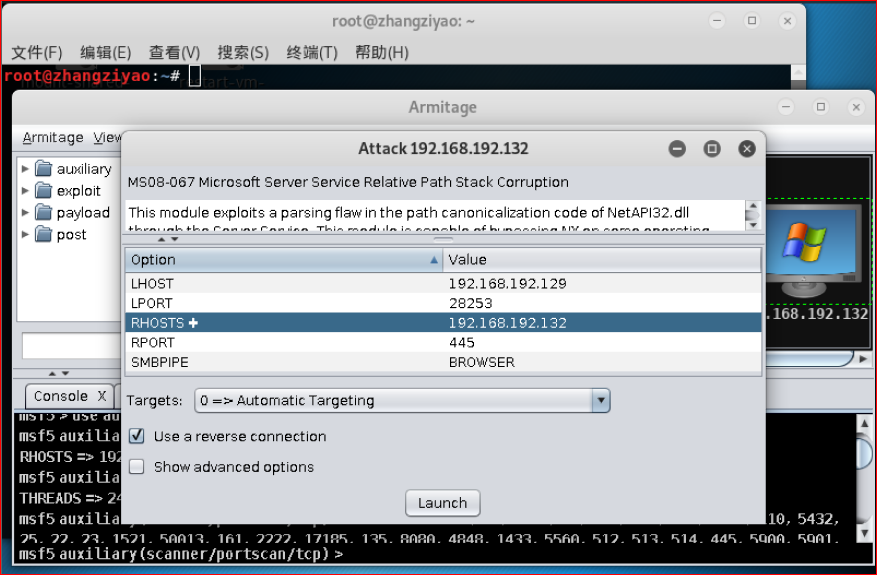
Task: Click the description pane split arrows
Action: point(168,239)
